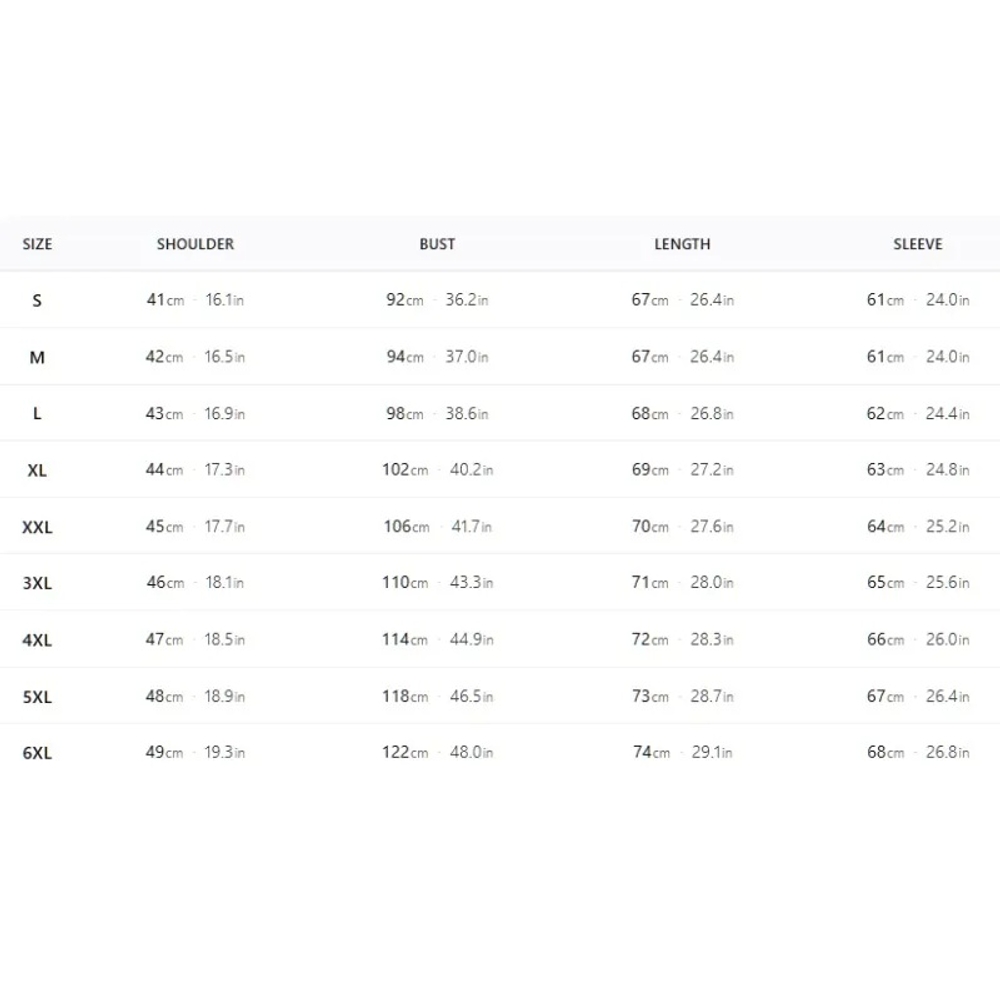Click the 3XL size row label

37,584
